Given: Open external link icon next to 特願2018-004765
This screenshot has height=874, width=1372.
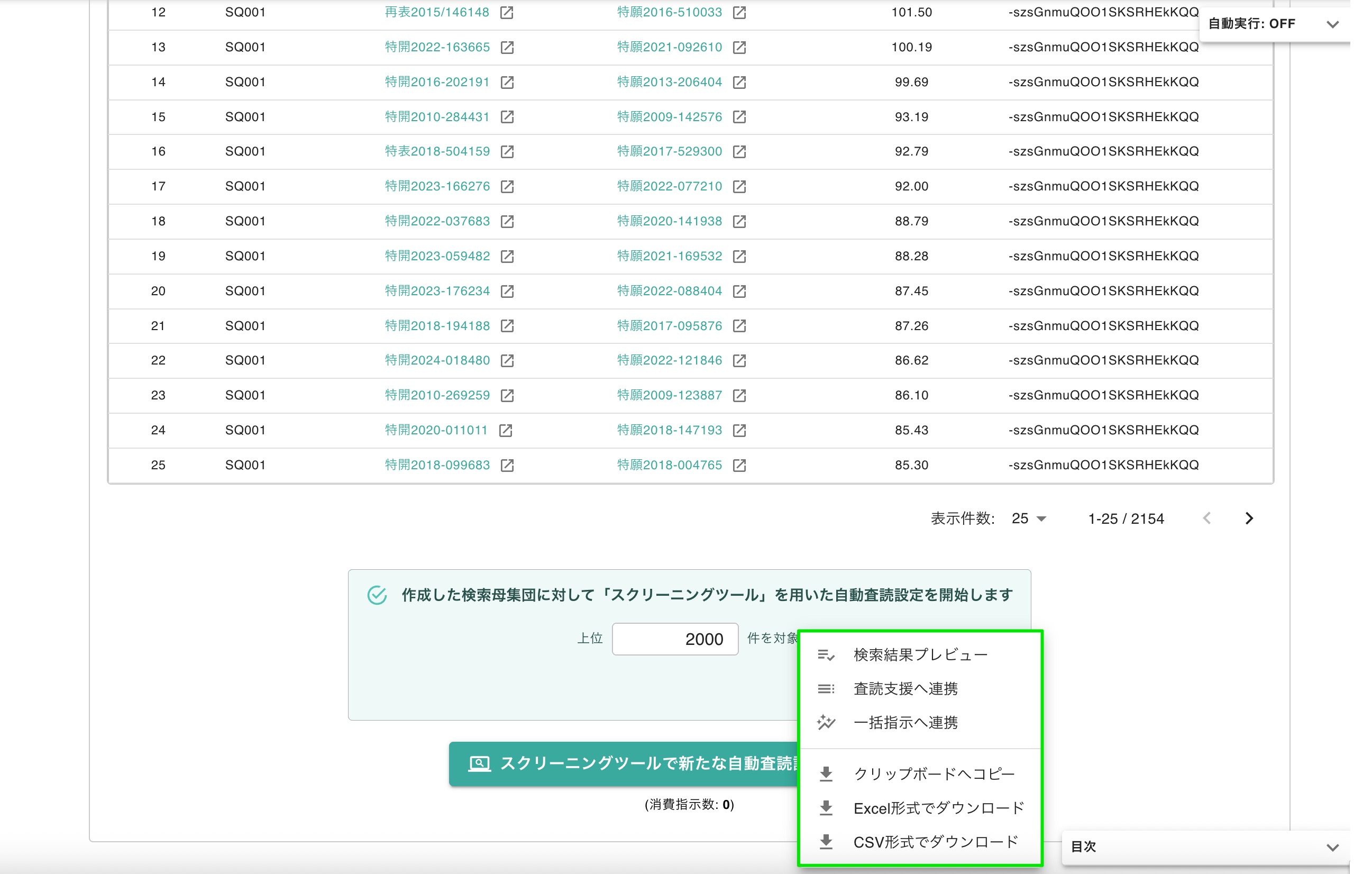Looking at the screenshot, I should pos(739,466).
